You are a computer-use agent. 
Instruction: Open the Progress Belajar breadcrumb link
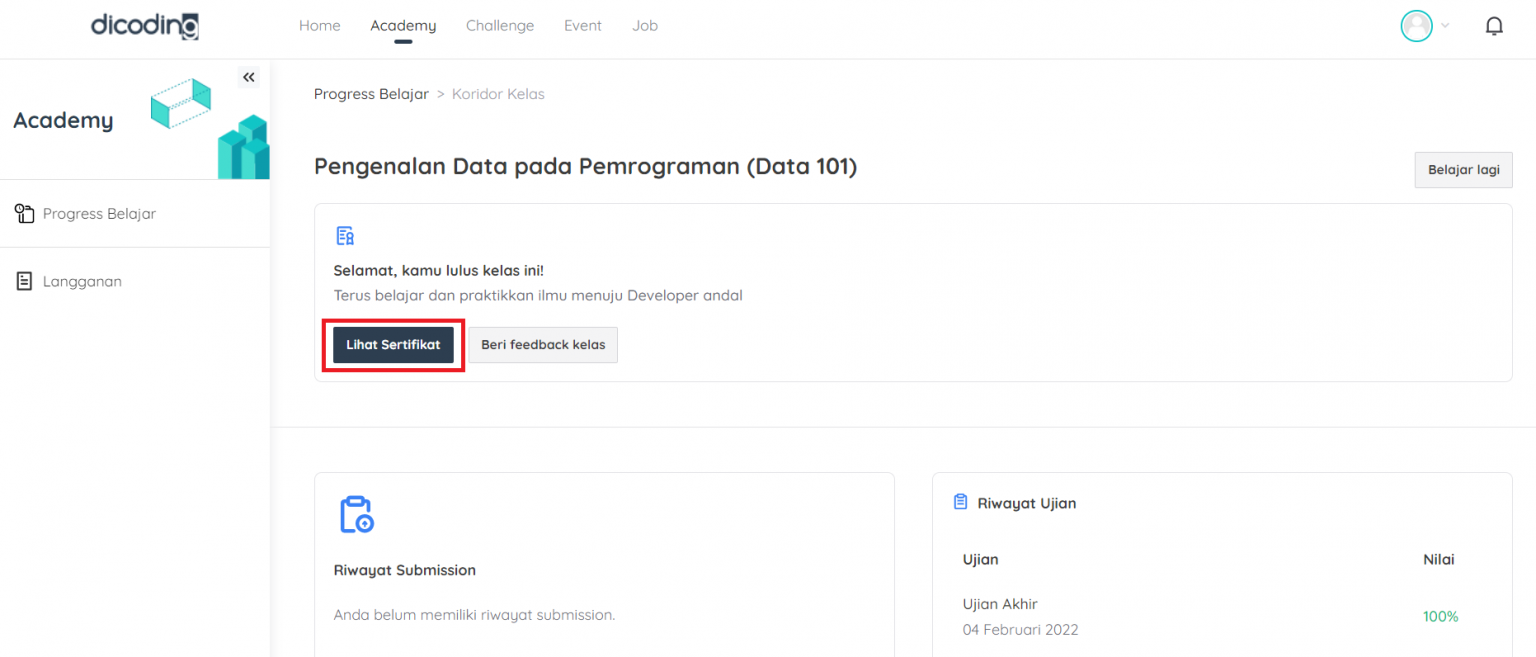(371, 93)
